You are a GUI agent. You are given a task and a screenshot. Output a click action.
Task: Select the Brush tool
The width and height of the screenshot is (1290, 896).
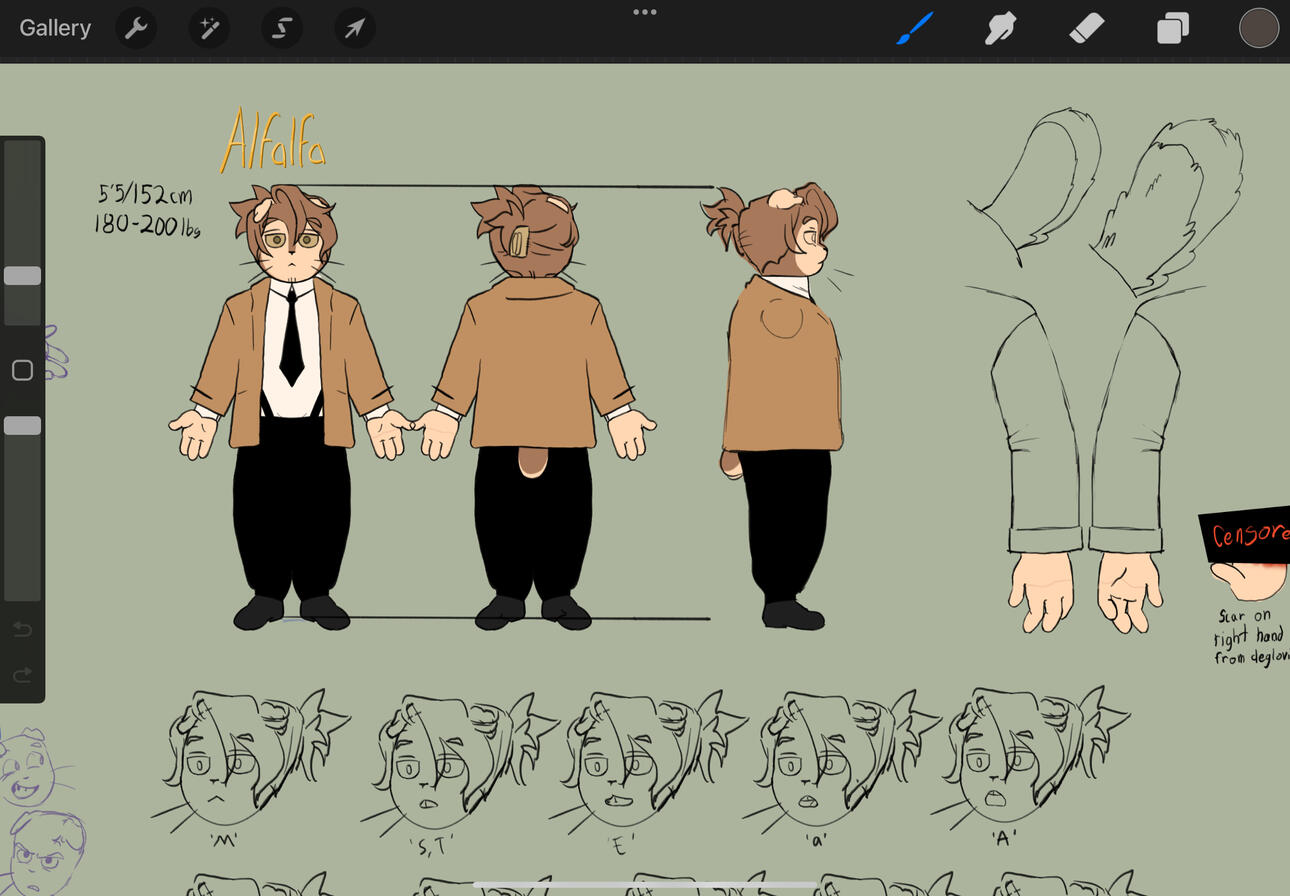(915, 28)
